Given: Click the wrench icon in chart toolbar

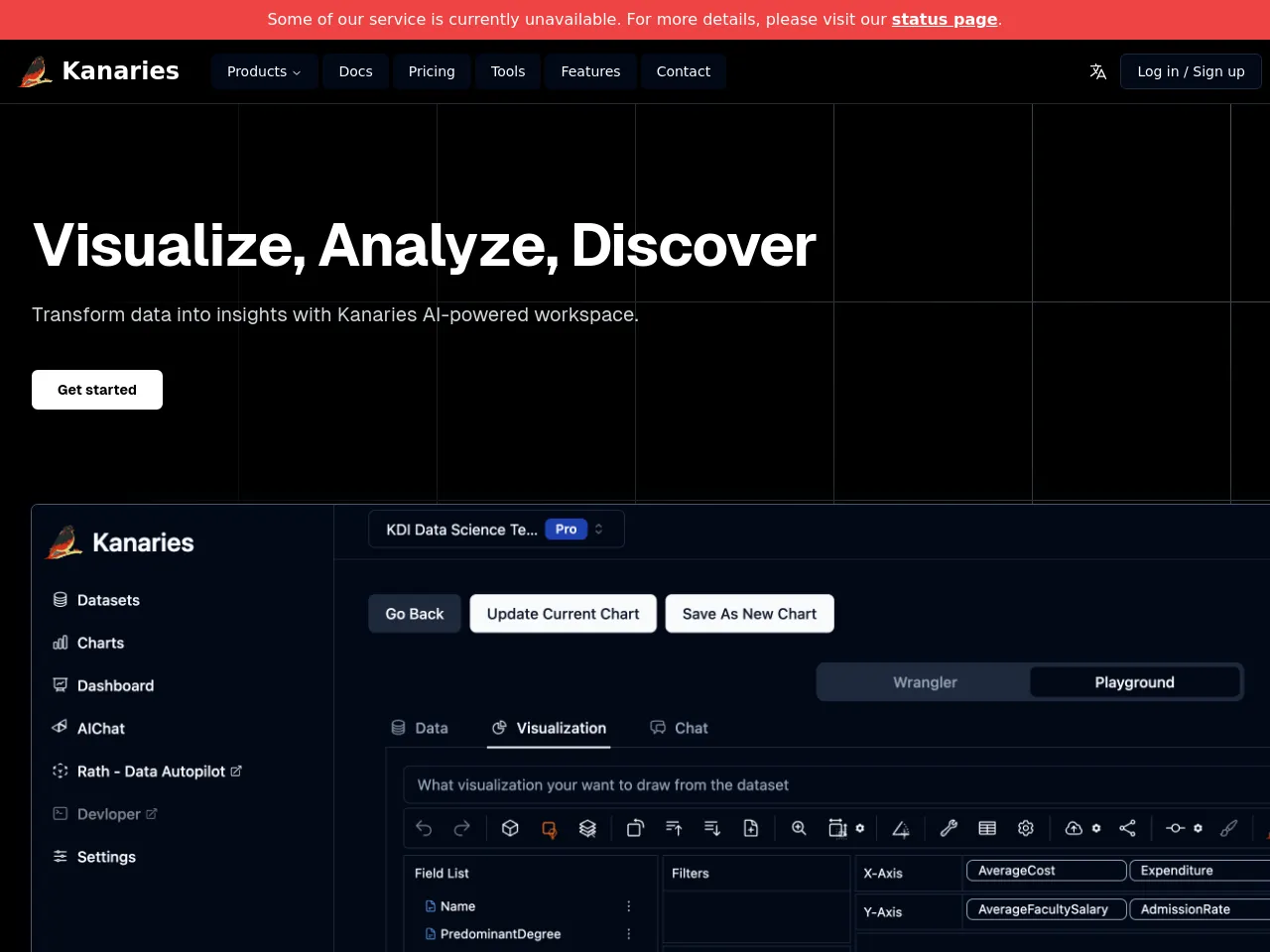Looking at the screenshot, I should 949,828.
